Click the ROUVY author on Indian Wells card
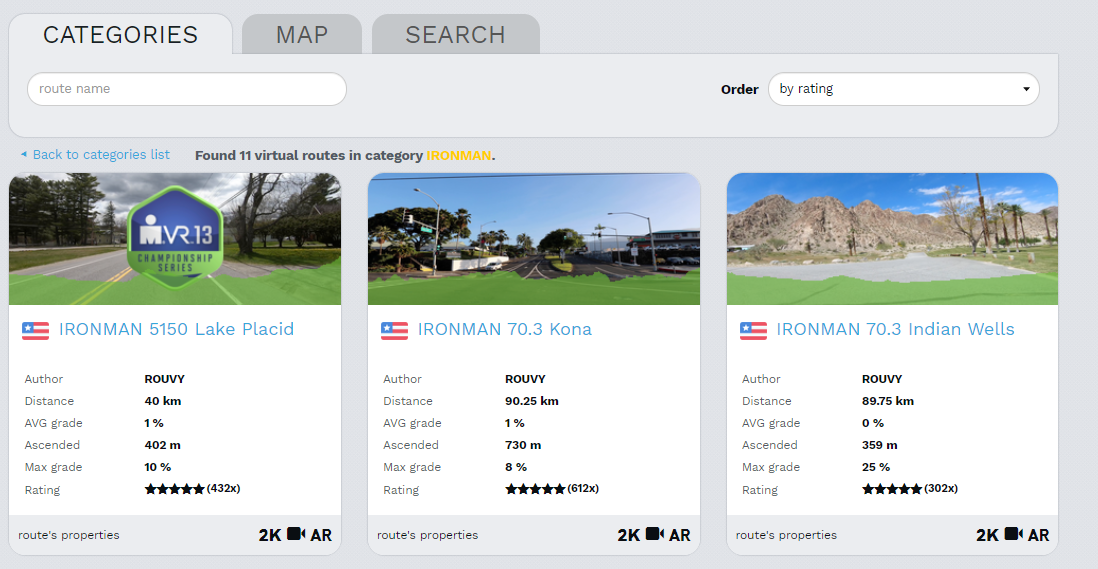Screen dimensions: 1098x569 882,379
